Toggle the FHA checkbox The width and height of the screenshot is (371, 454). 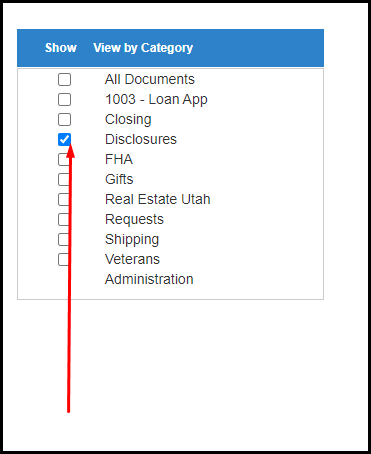[64, 159]
